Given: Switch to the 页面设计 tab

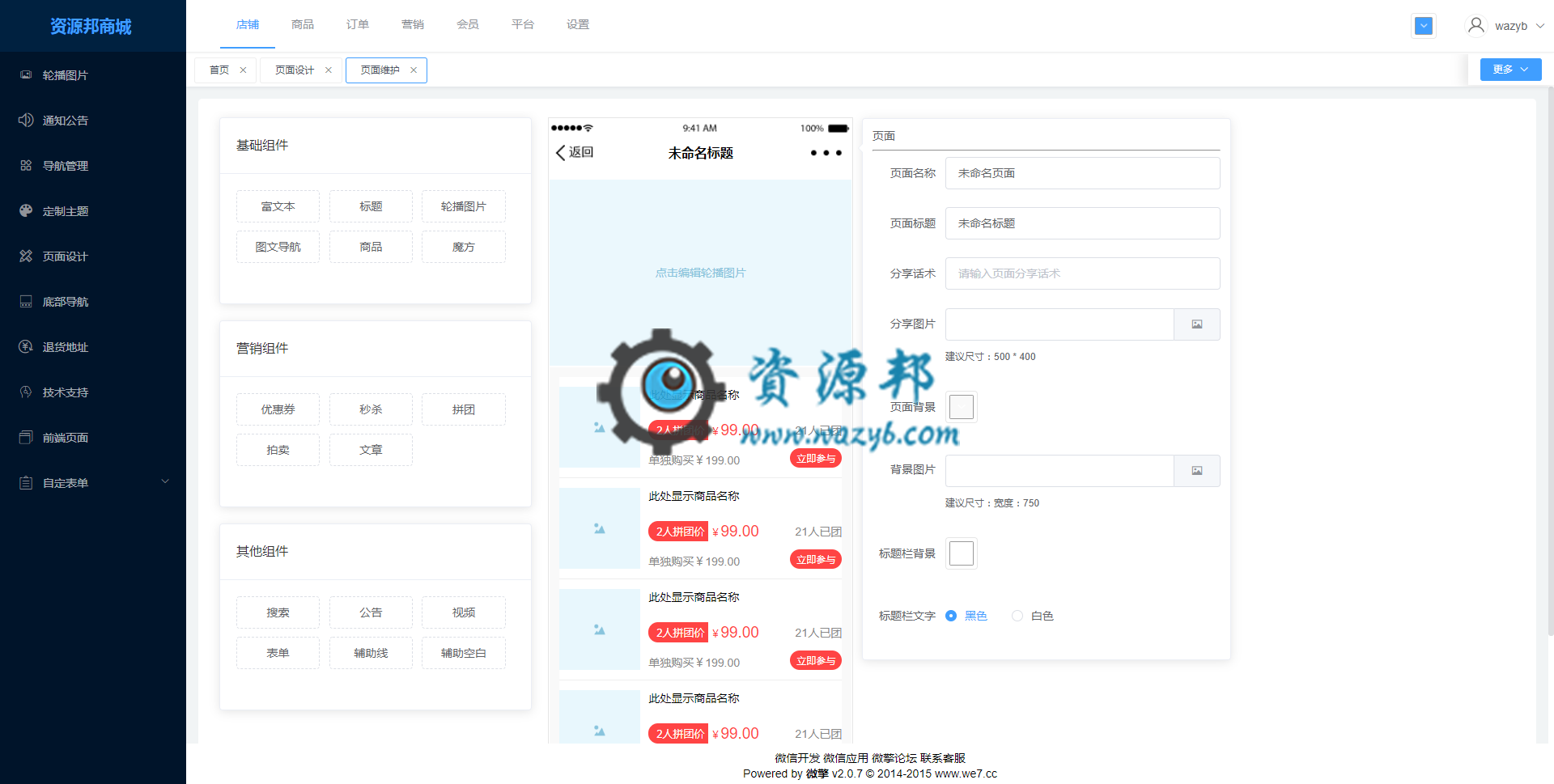Looking at the screenshot, I should (x=295, y=70).
